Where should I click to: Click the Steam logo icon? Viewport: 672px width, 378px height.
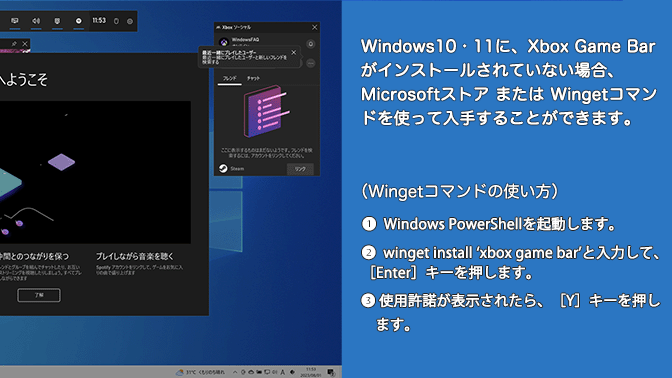(223, 168)
